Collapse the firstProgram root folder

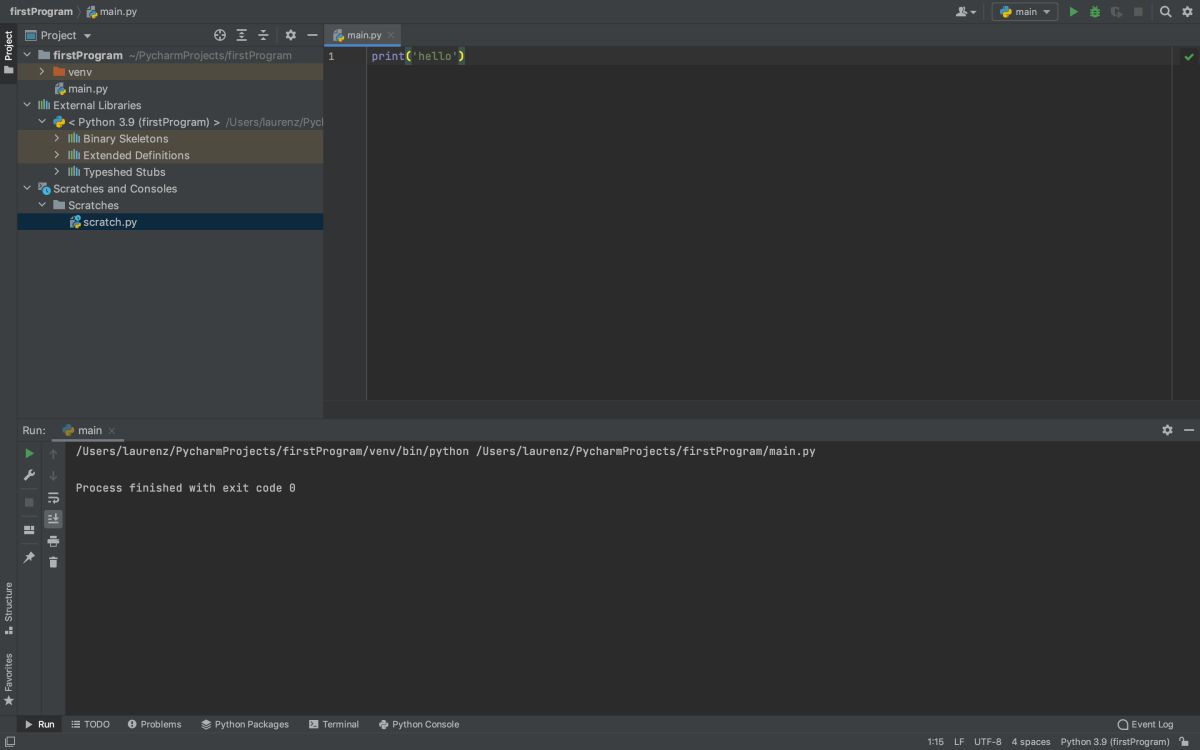(x=27, y=55)
